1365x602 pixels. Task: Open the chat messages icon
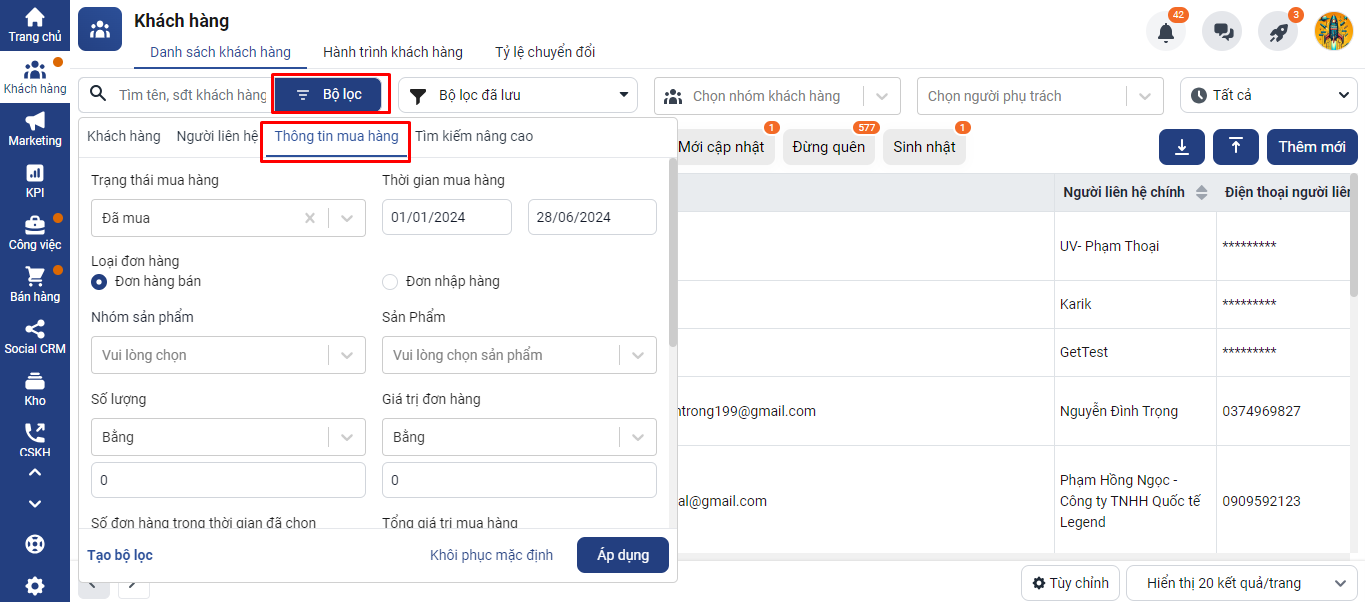point(1222,32)
